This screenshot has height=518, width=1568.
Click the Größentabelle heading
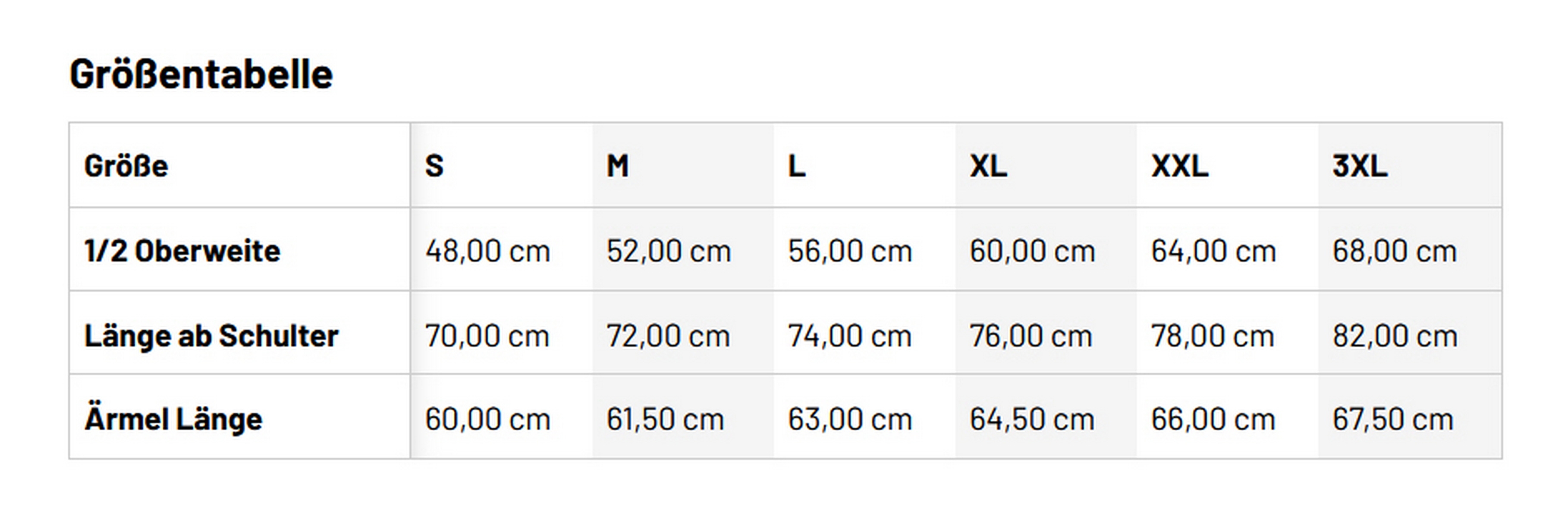tap(201, 75)
